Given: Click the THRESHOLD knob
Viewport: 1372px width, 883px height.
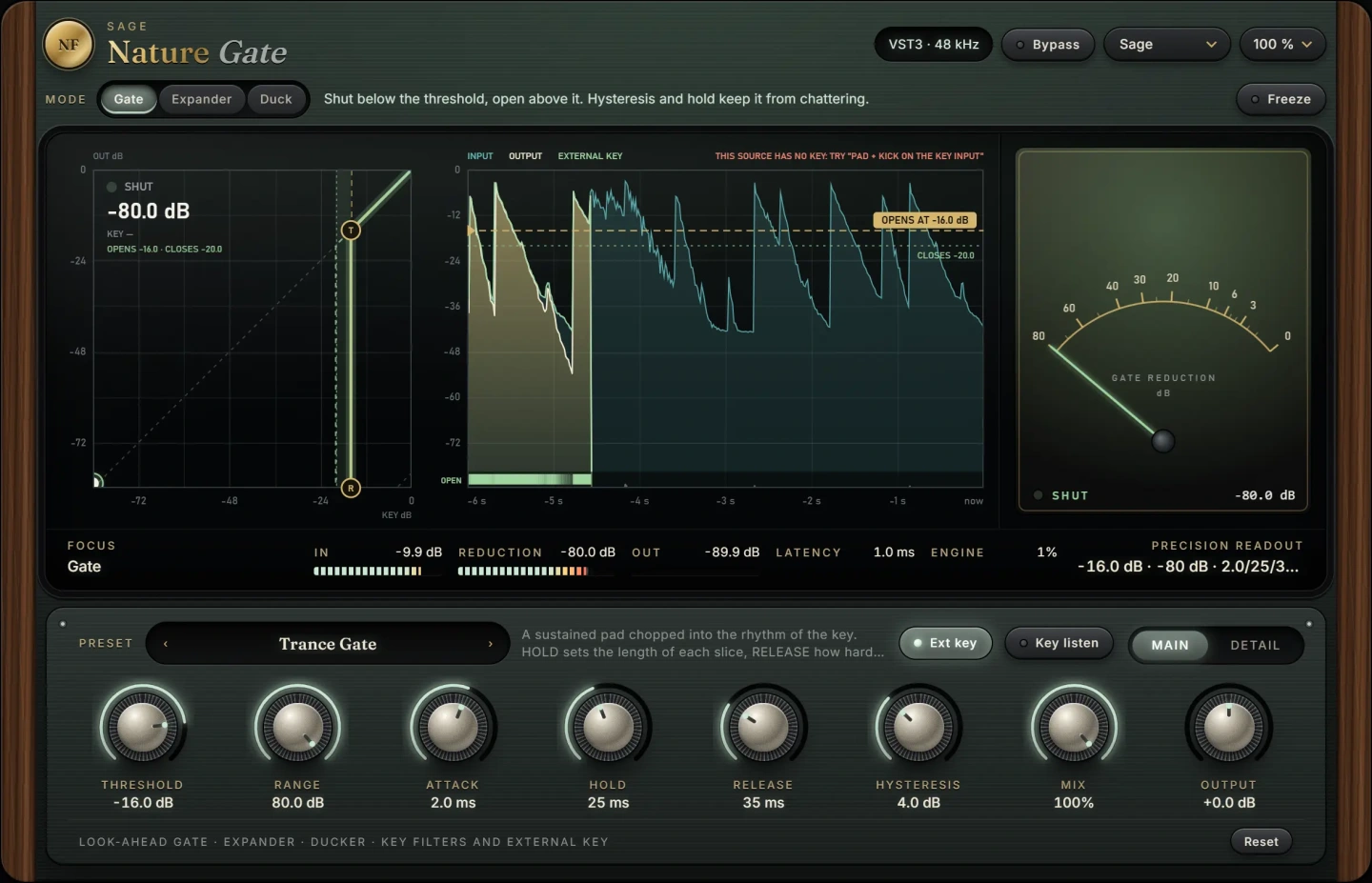Looking at the screenshot, I should (x=142, y=727).
